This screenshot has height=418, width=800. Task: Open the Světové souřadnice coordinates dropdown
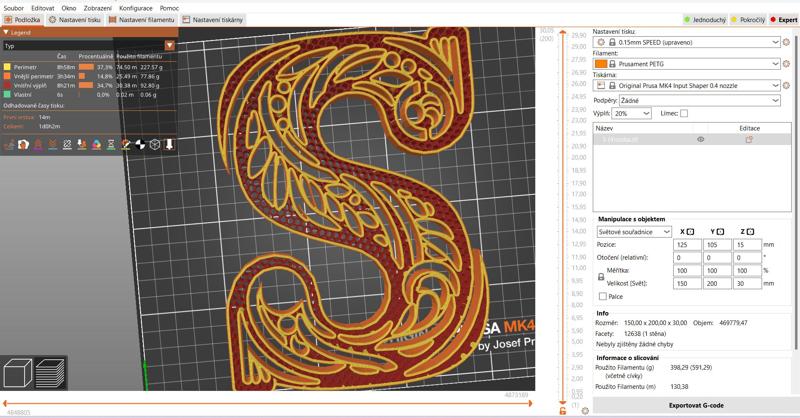tap(634, 232)
